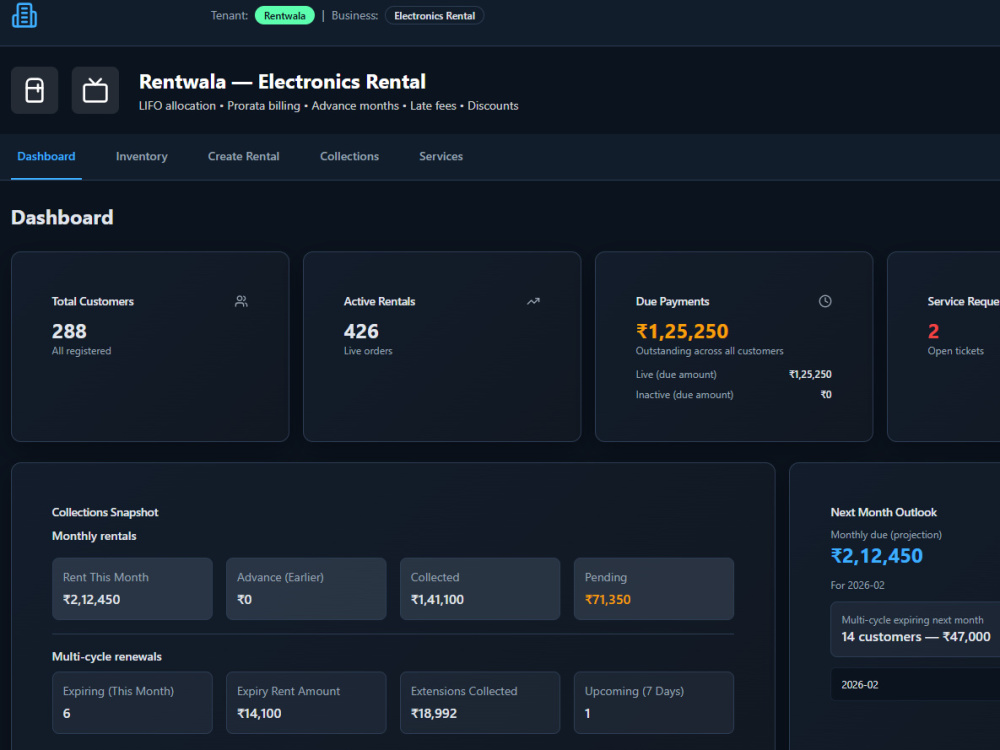
Task: Select the television business icon
Action: (x=95, y=91)
